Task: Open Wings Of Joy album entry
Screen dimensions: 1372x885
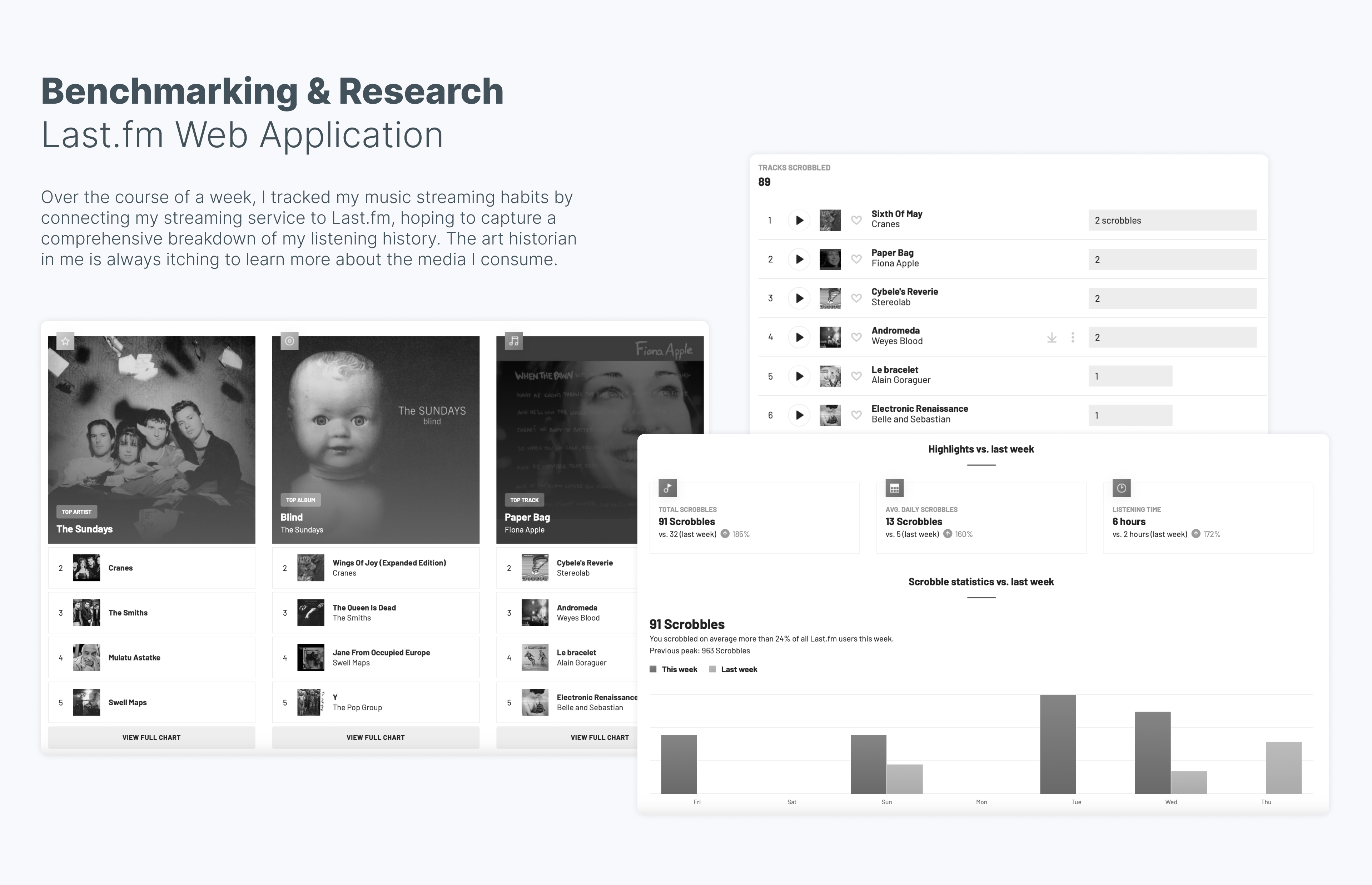Action: 389,563
